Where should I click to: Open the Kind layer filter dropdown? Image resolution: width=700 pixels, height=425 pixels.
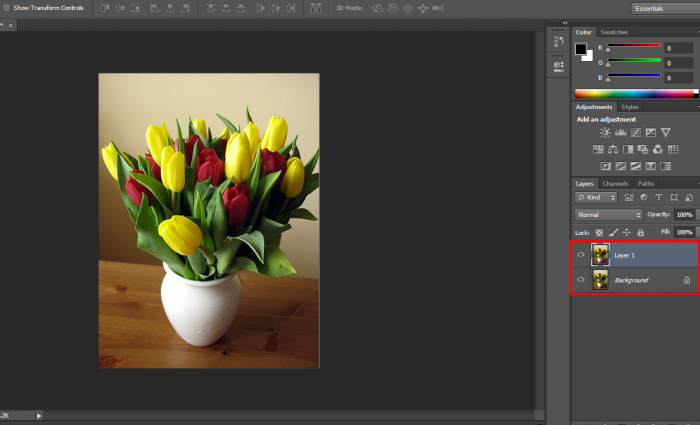tap(597, 198)
